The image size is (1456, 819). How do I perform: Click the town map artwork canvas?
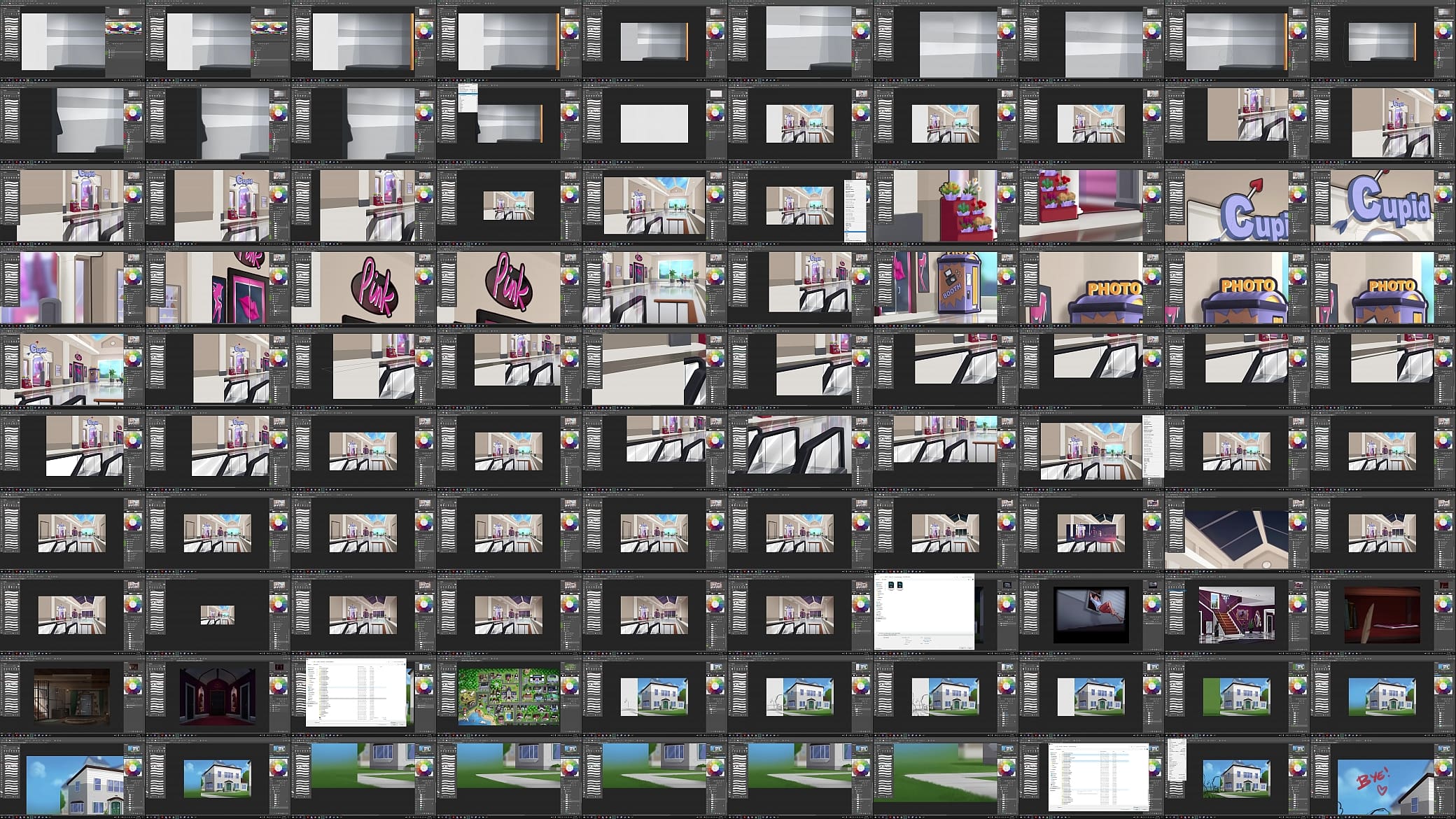click(x=509, y=696)
